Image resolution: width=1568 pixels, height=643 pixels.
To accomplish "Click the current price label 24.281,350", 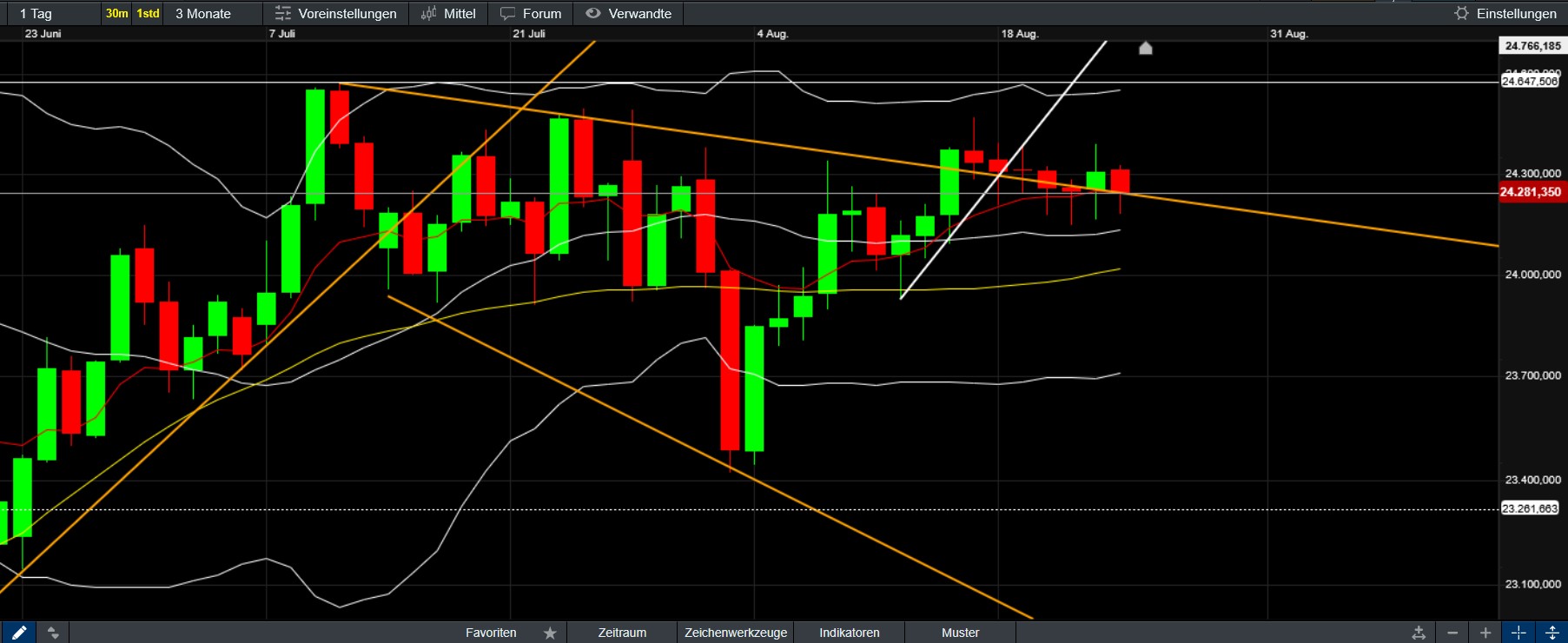I will coord(1533,192).
